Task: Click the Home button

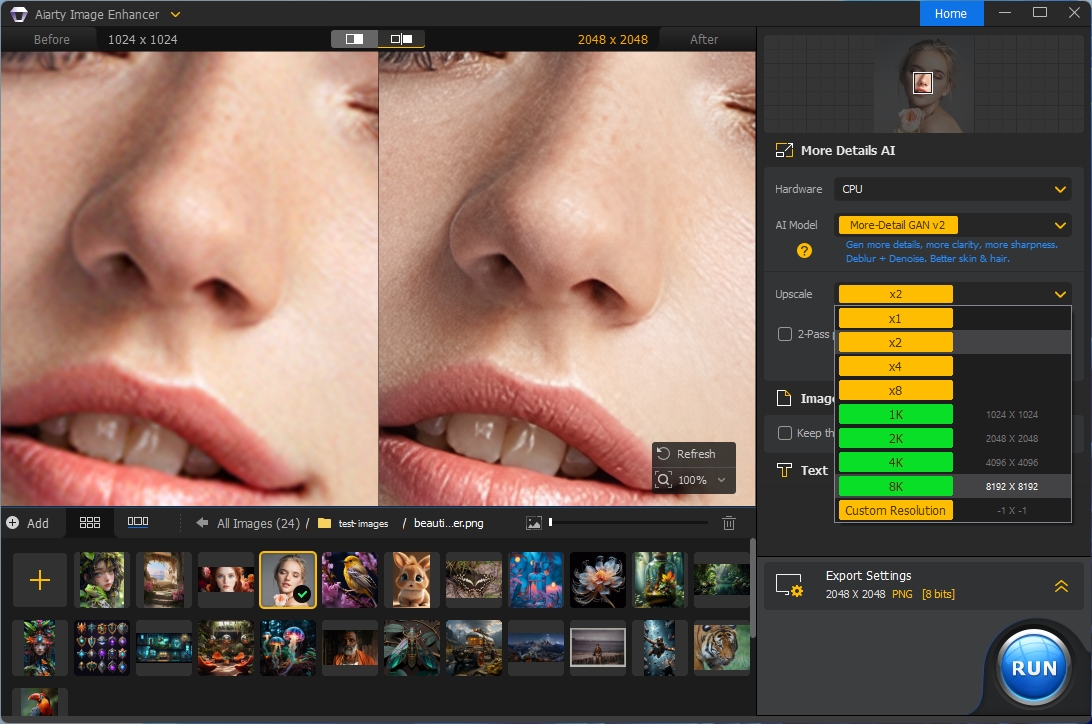Action: click(x=951, y=14)
